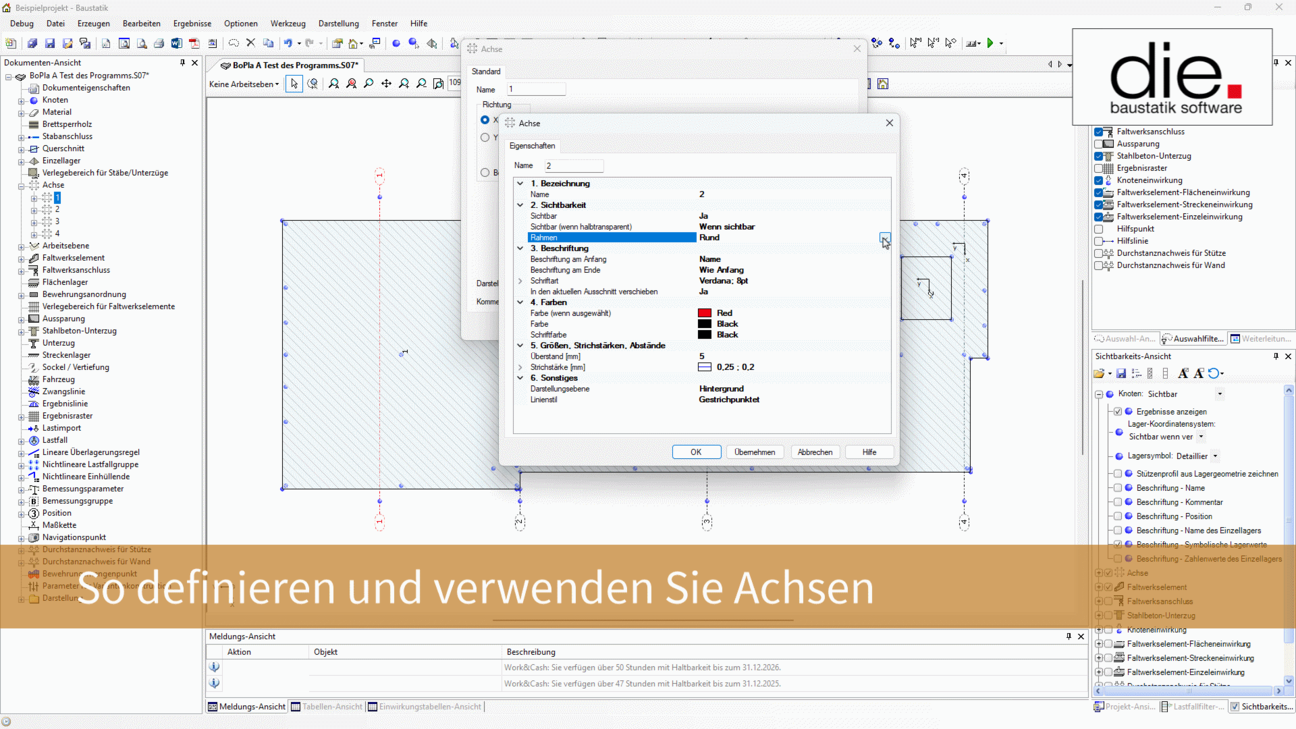This screenshot has height=729, width=1296.
Task: Click the undo arrow icon
Action: pos(288,44)
